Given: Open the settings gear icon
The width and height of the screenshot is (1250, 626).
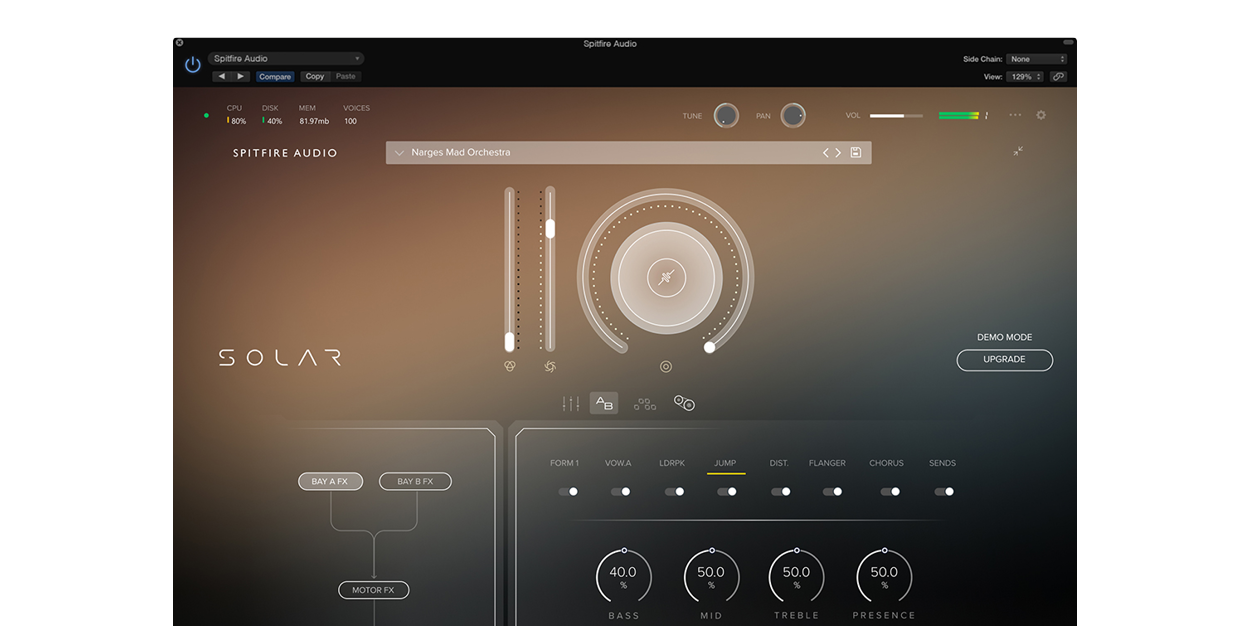Looking at the screenshot, I should 1041,115.
